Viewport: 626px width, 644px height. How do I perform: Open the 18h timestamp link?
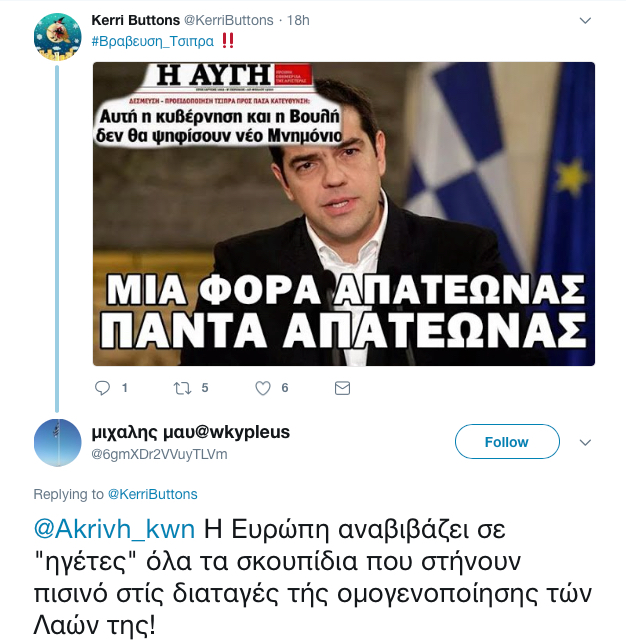pyautogui.click(x=298, y=20)
